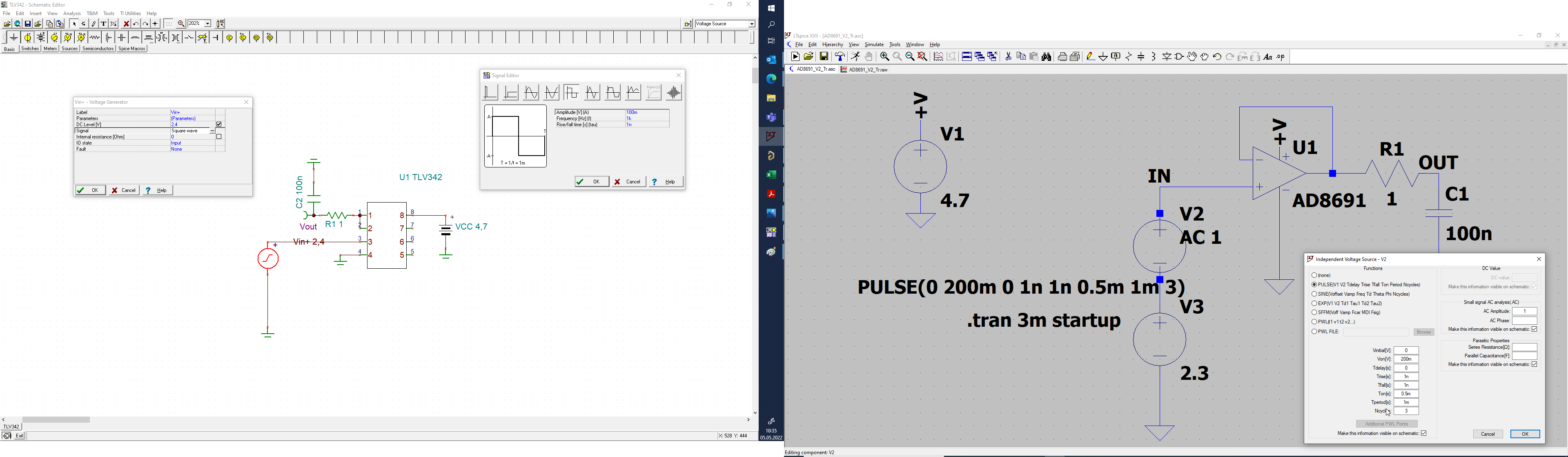
Task: Select the capacitor component in TINA palette
Action: coord(122,38)
